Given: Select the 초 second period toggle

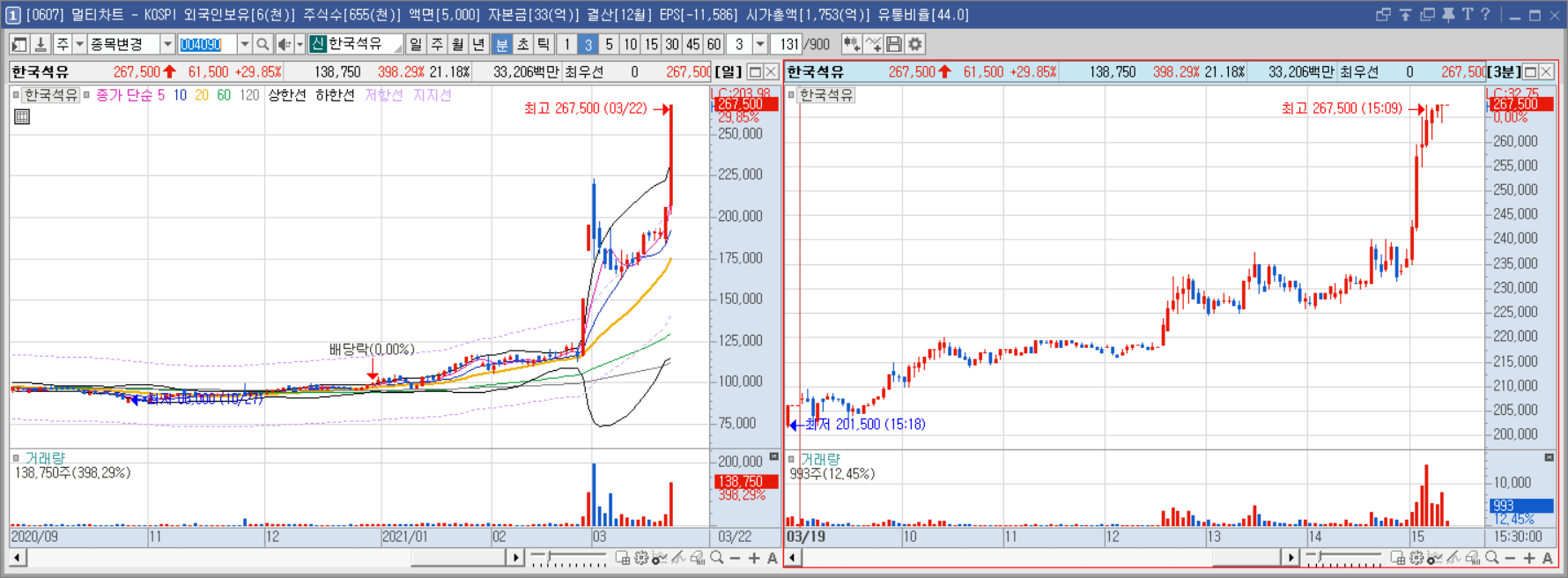Looking at the screenshot, I should tap(523, 44).
